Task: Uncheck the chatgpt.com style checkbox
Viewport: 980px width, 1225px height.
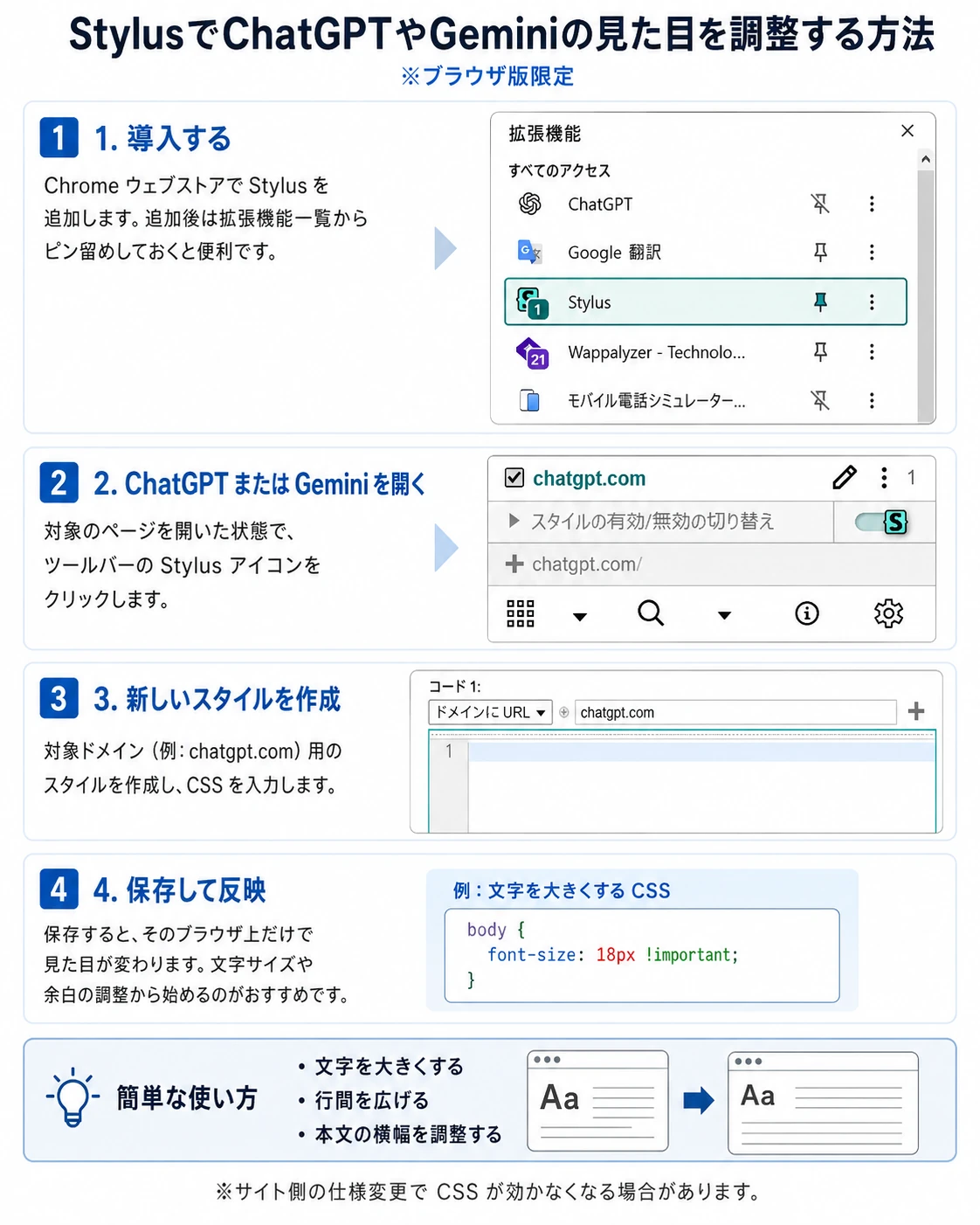Action: [514, 478]
